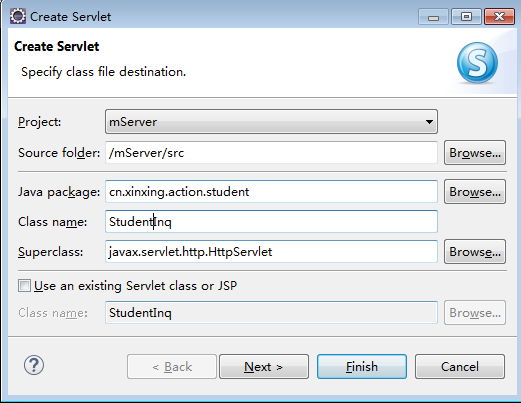Minimize the Create Servlet dialog
The image size is (521, 403).
point(433,17)
